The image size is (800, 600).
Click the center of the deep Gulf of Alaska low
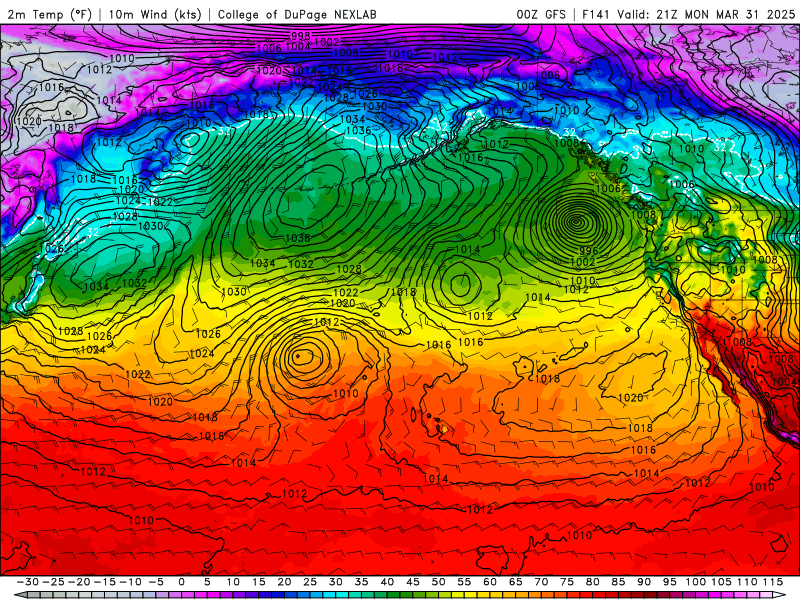[577, 221]
